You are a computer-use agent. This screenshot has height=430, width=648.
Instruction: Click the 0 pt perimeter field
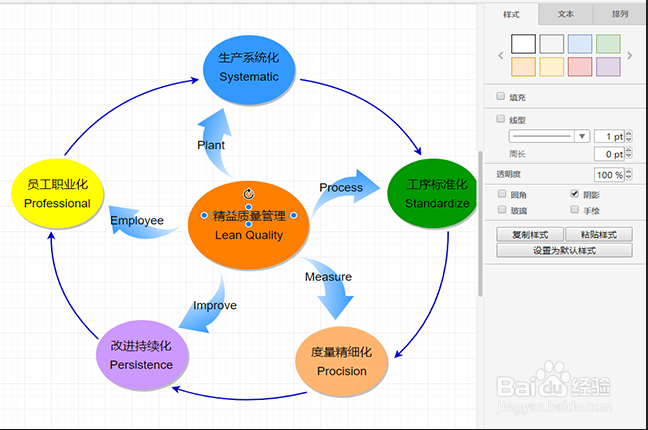[609, 154]
